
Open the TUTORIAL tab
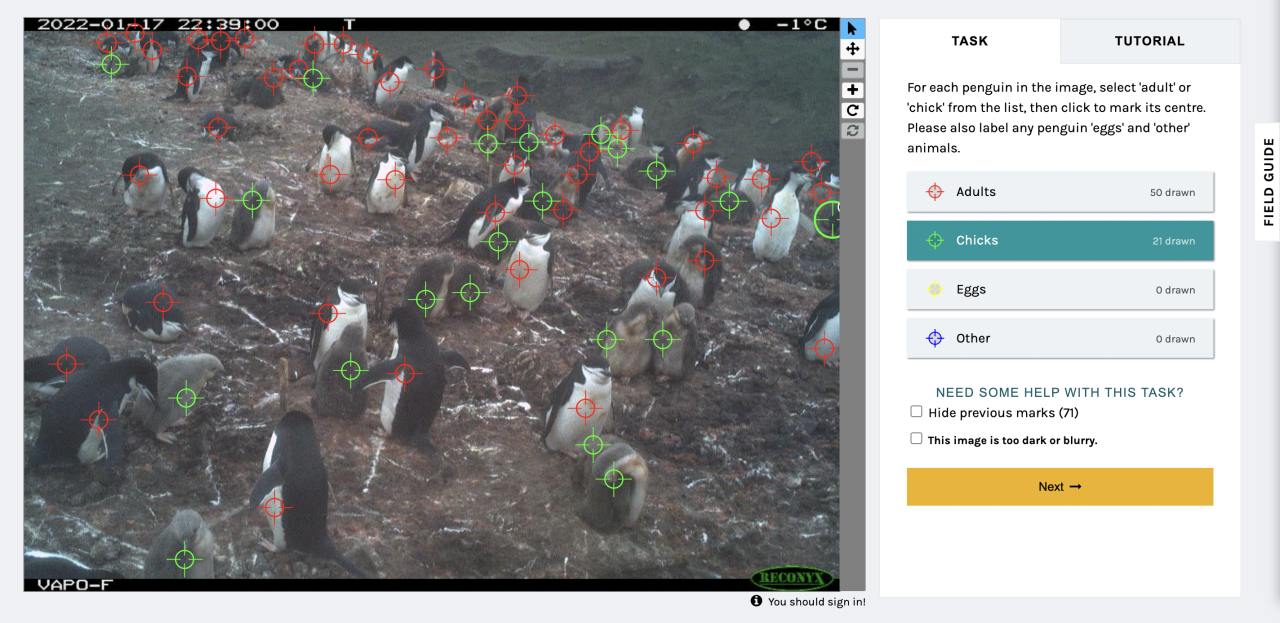(1150, 41)
